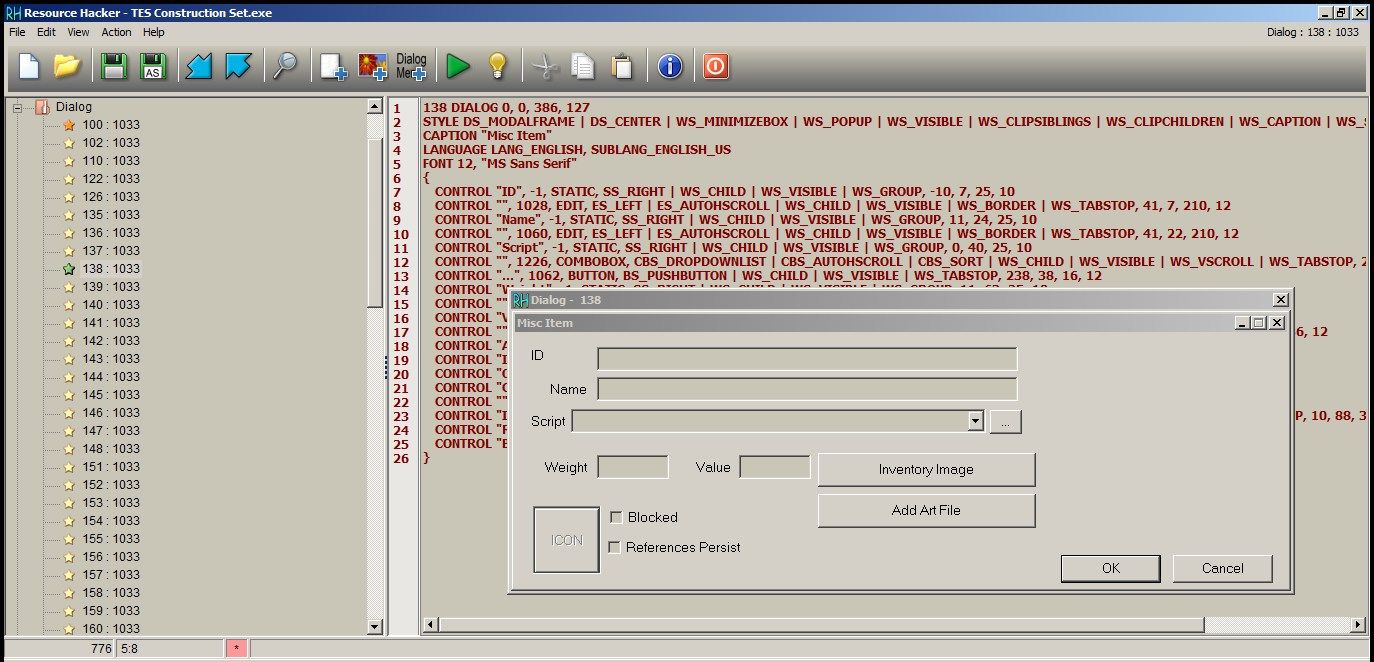Select tree item 137 : 1033
Viewport: 1374px width, 662px height.
point(110,251)
